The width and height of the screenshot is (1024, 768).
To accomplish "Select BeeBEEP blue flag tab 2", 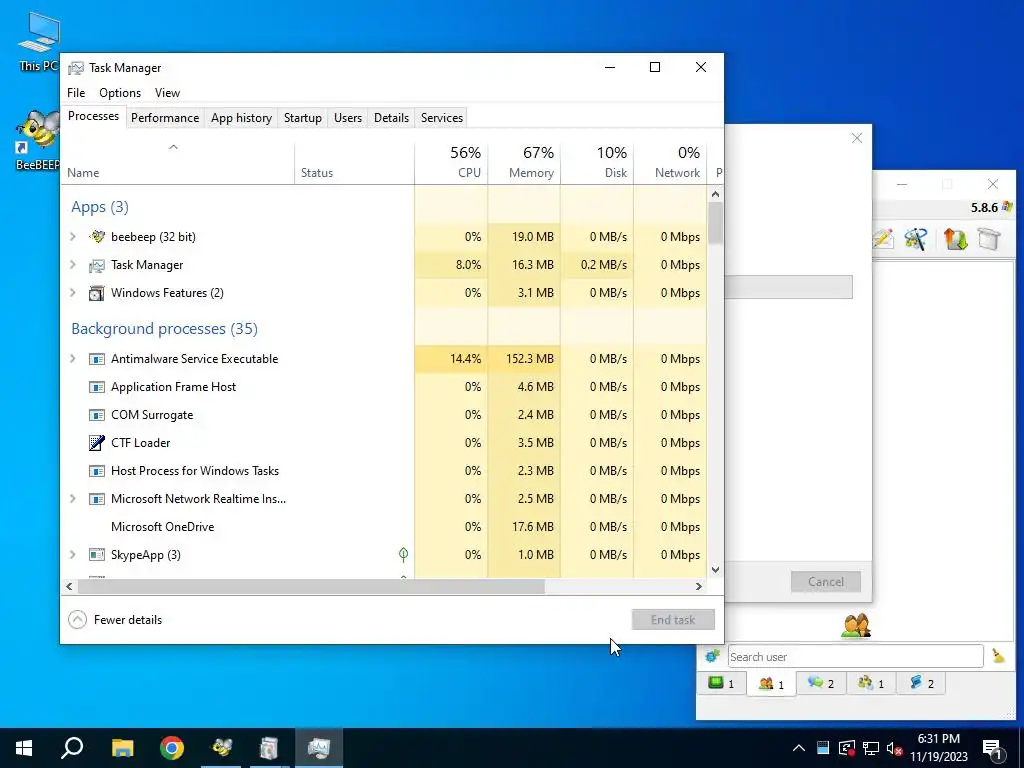I will tap(921, 683).
